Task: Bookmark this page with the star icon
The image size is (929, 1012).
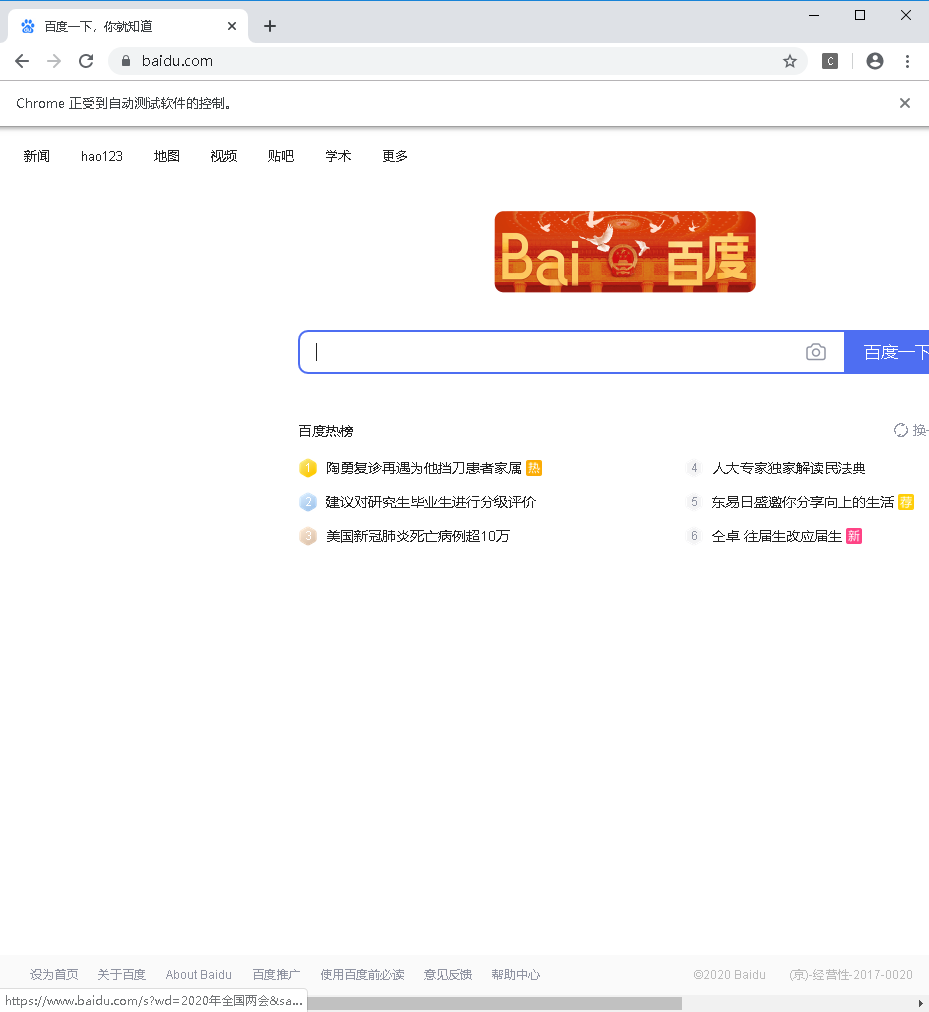Action: pyautogui.click(x=790, y=61)
